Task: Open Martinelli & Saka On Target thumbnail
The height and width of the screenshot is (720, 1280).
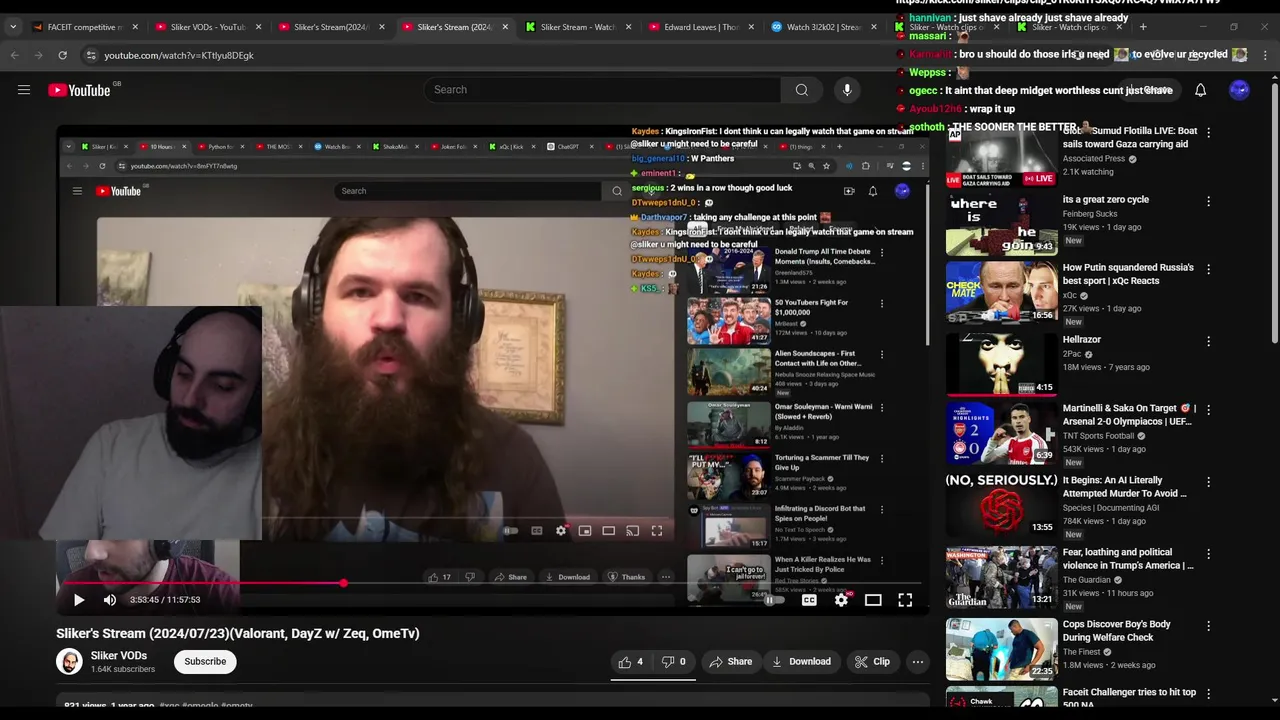Action: 1001,433
